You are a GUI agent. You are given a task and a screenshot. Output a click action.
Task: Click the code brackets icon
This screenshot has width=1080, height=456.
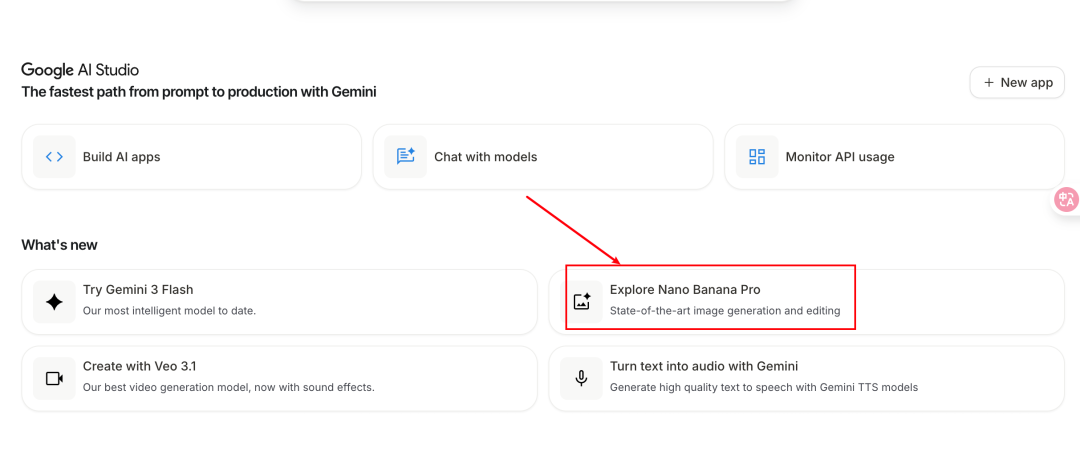click(x=54, y=157)
